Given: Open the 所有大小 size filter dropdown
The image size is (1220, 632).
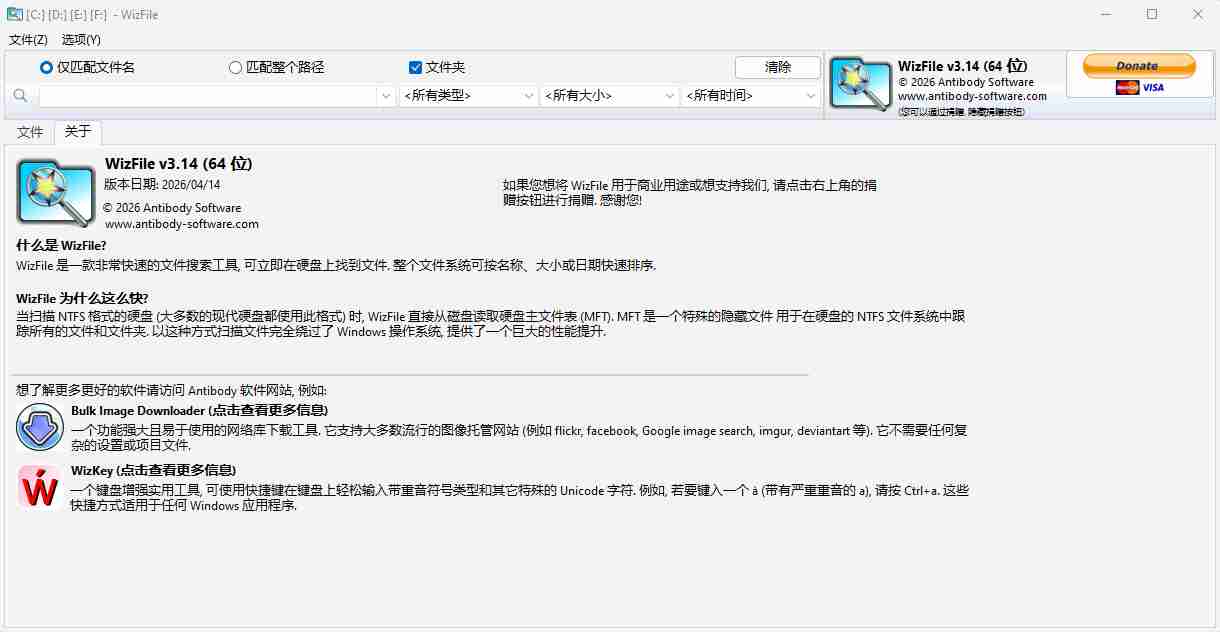Looking at the screenshot, I should pyautogui.click(x=609, y=96).
